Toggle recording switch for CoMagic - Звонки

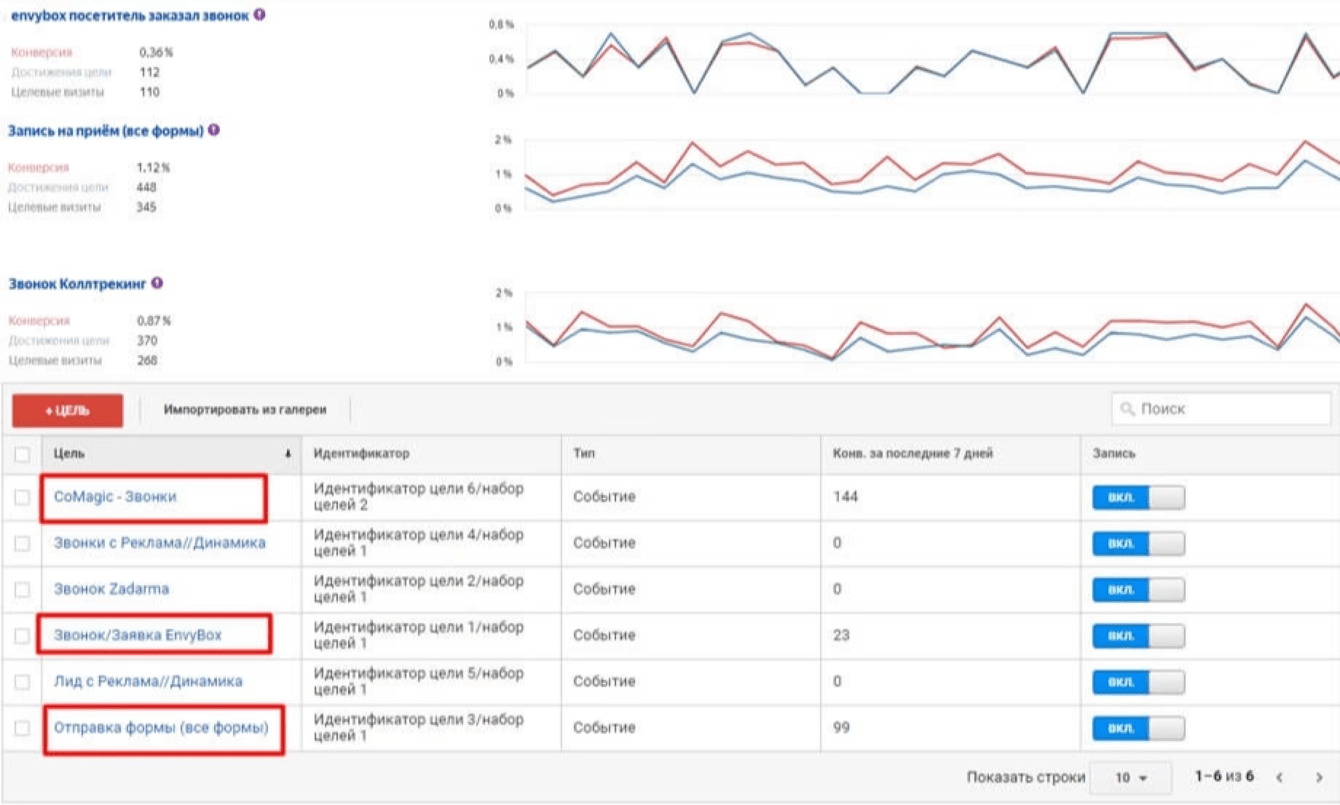pyautogui.click(x=1137, y=497)
